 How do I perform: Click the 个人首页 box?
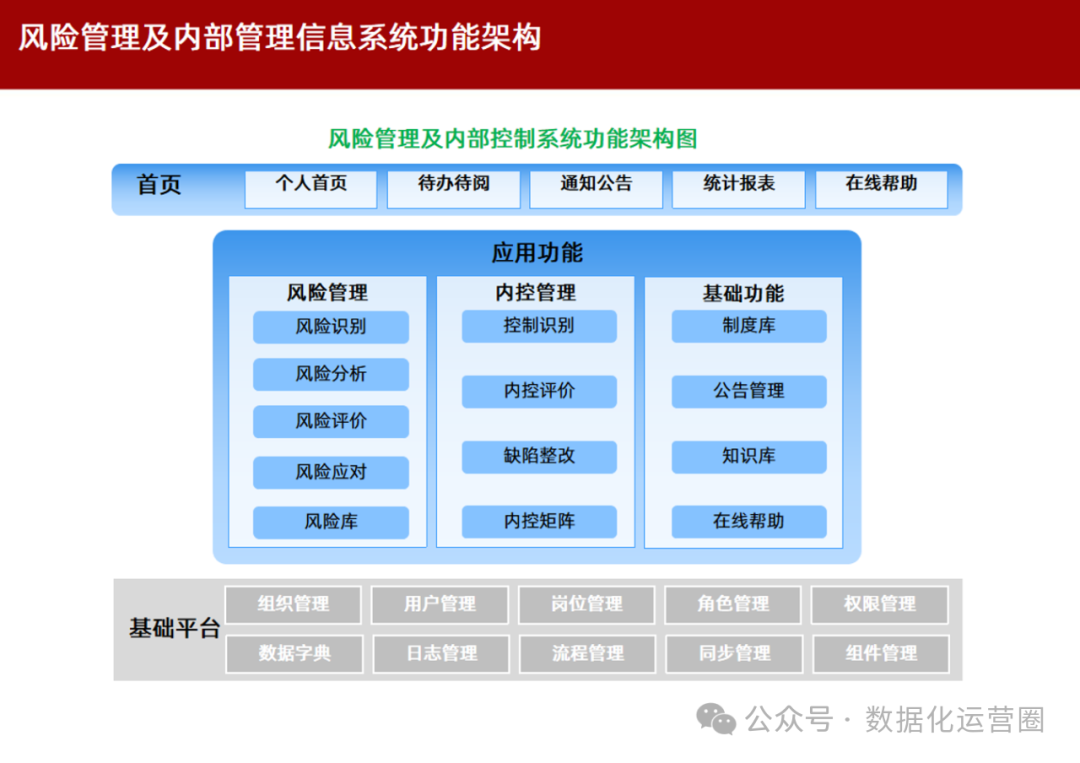pos(311,189)
